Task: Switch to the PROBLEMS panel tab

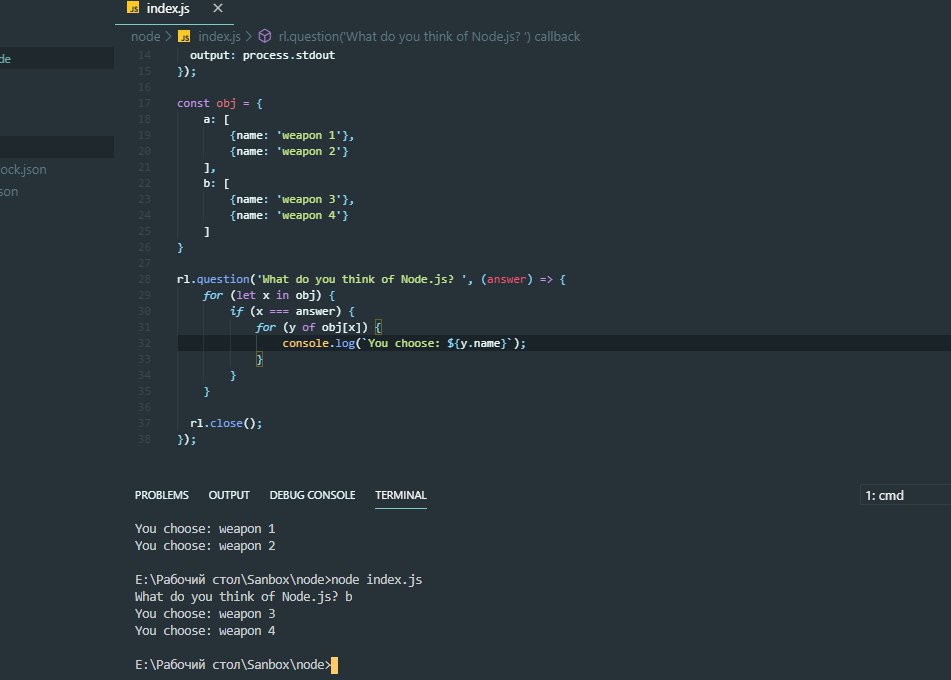Action: click(161, 495)
